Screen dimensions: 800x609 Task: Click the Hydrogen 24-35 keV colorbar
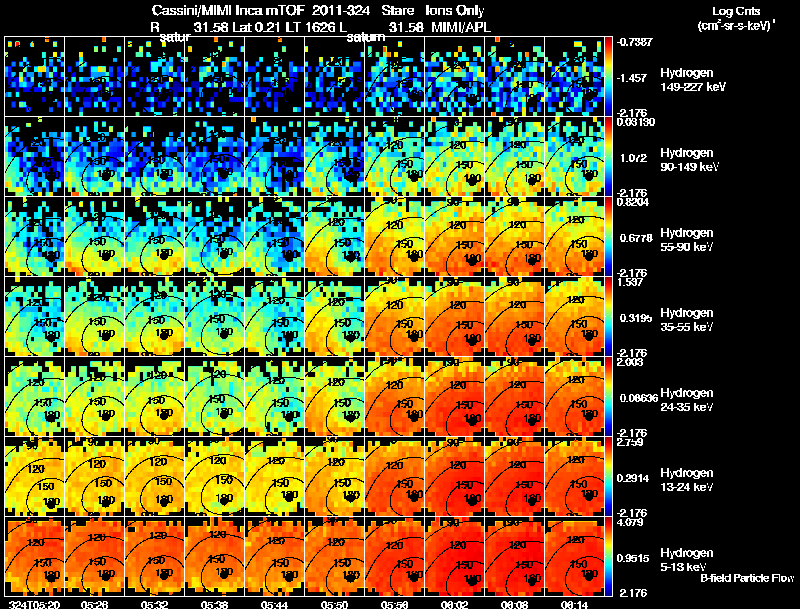point(608,396)
